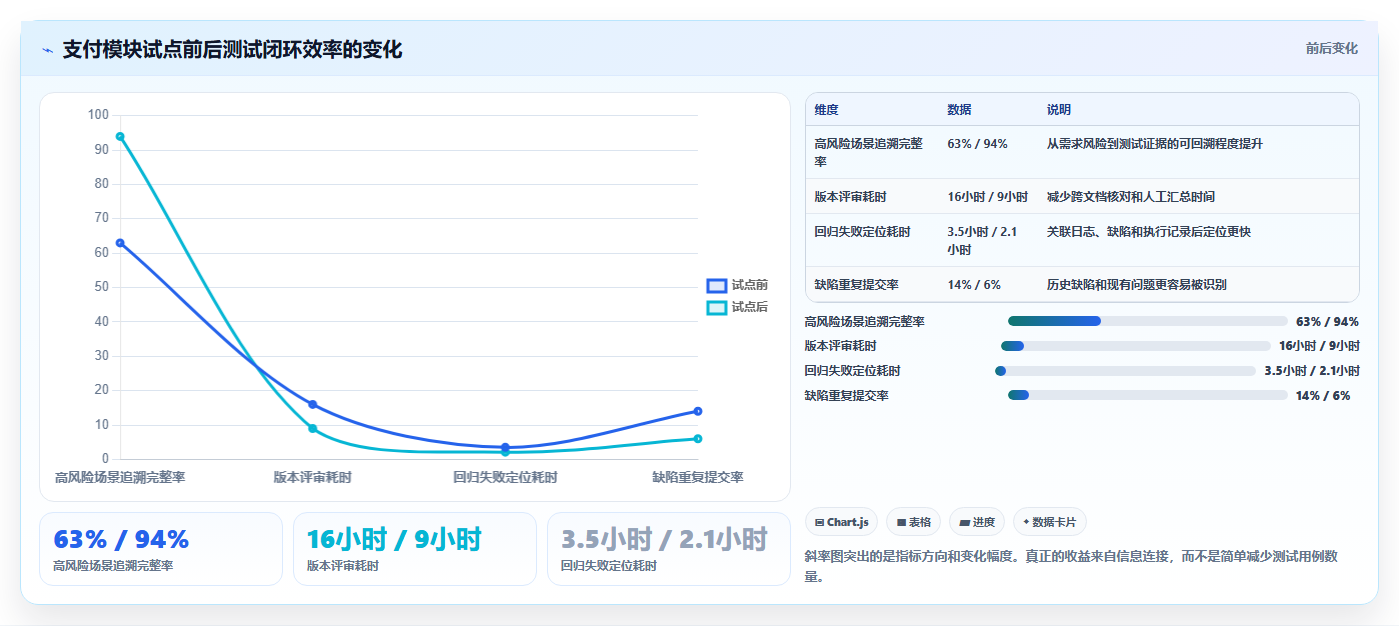Click the 缺陷重复提交率 progress bar

1147,396
